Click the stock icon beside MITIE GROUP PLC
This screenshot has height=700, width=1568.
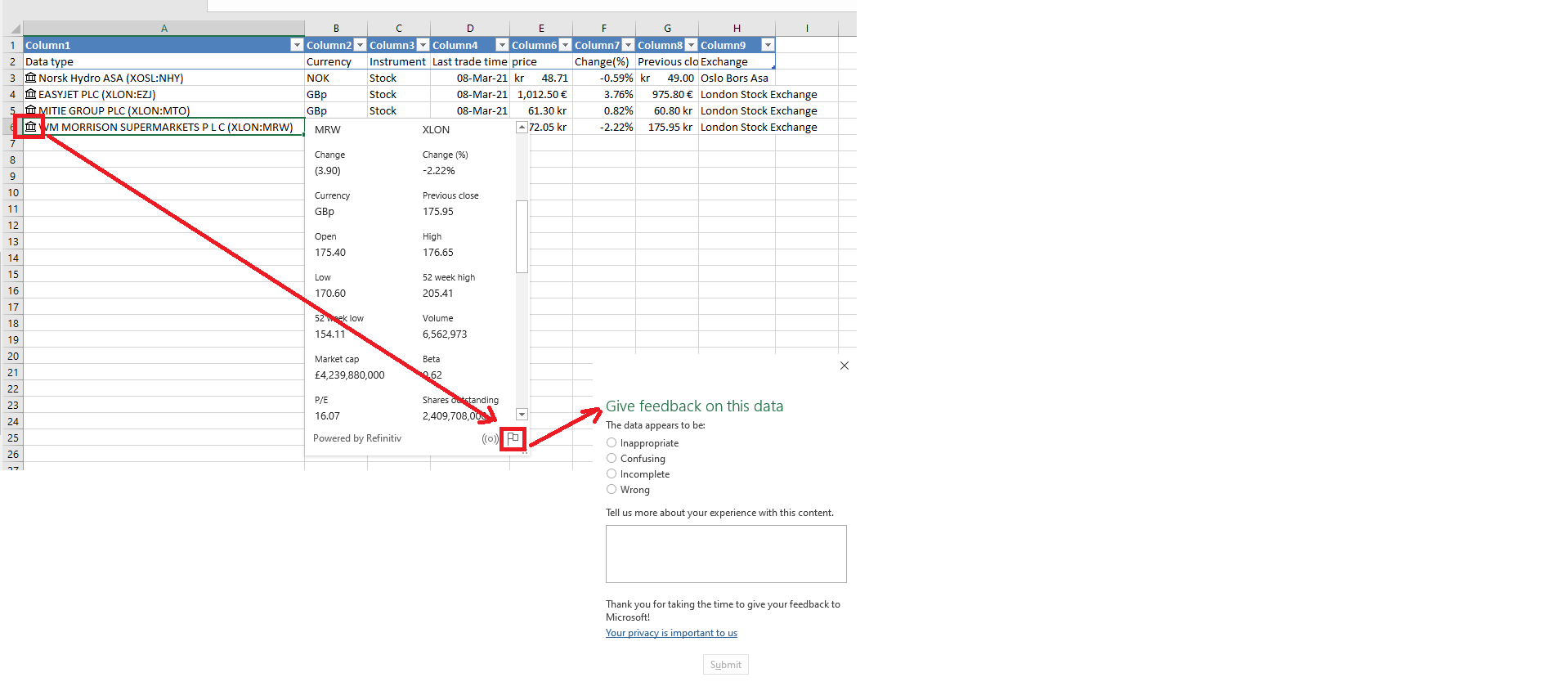(31, 110)
